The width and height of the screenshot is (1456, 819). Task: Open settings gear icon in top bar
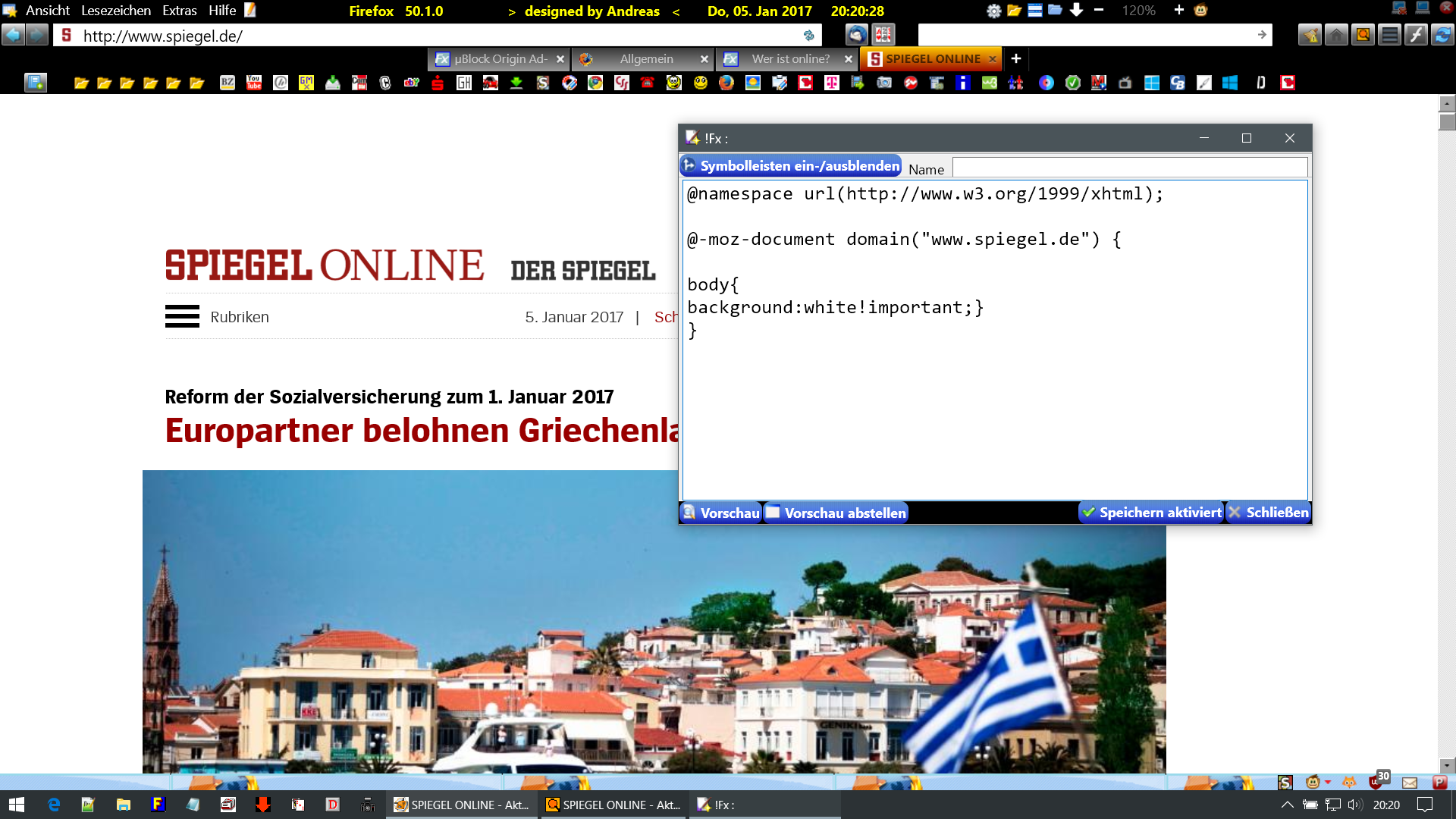pos(993,11)
